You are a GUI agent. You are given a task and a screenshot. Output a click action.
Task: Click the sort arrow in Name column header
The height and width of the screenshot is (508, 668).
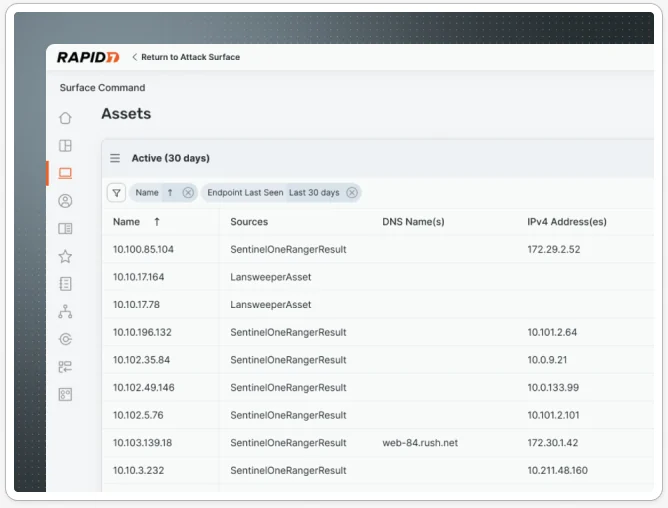pos(157,222)
